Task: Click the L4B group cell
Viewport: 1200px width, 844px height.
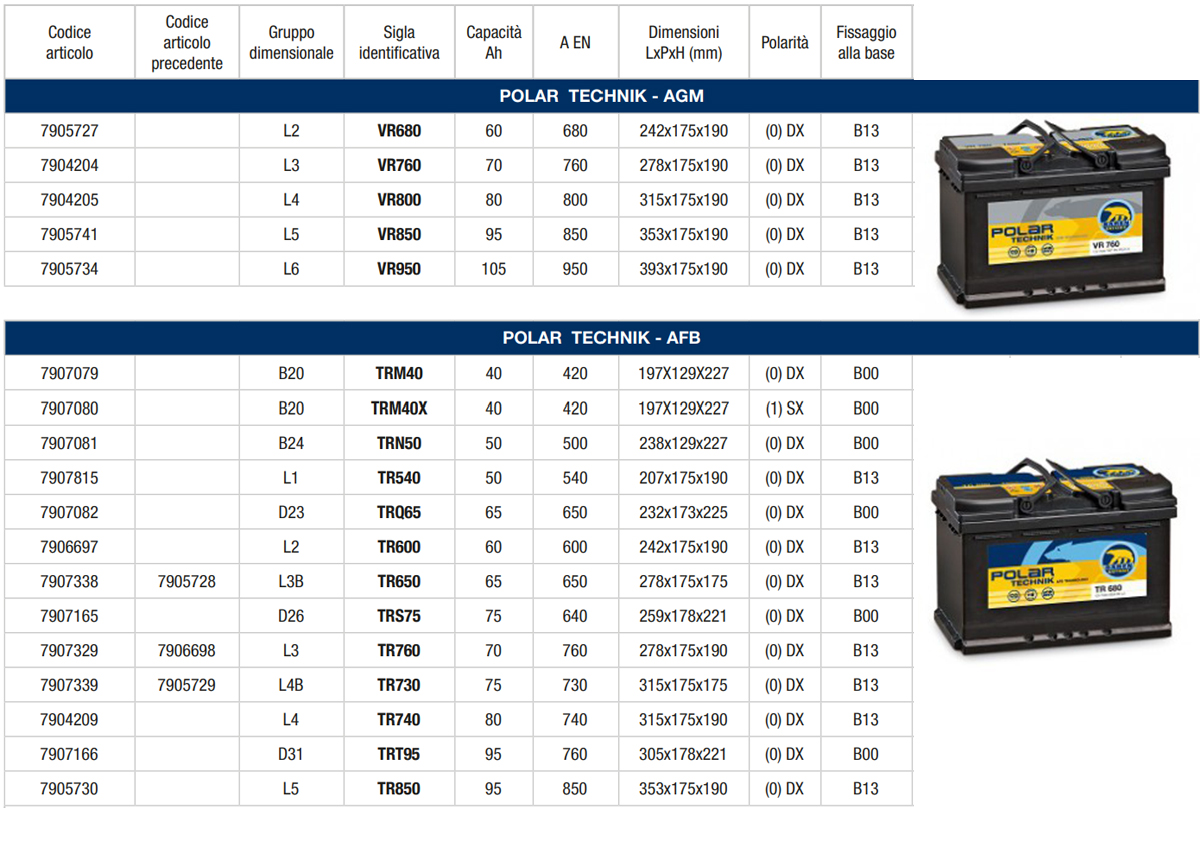Action: tap(291, 685)
